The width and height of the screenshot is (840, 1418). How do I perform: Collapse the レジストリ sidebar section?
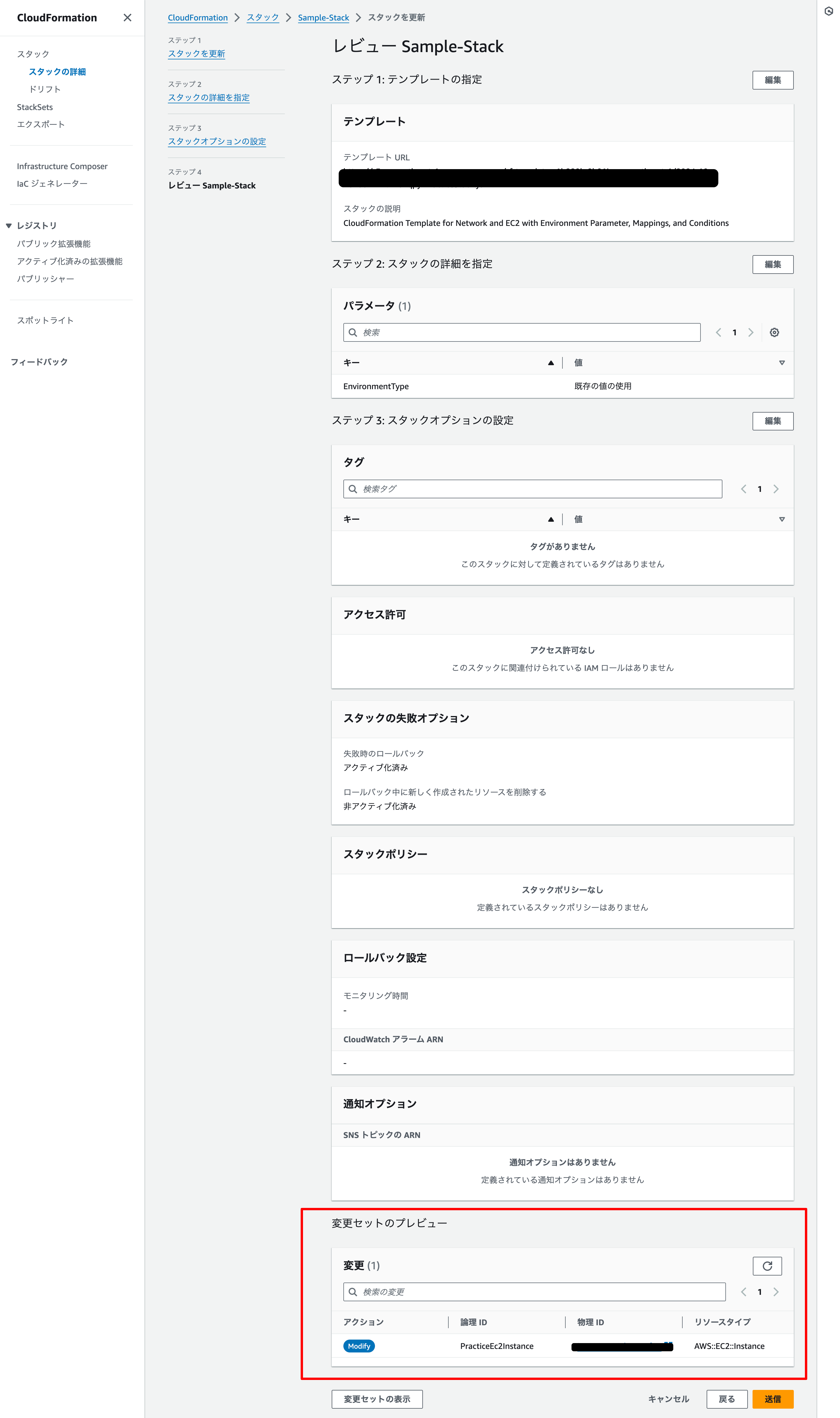(x=8, y=225)
